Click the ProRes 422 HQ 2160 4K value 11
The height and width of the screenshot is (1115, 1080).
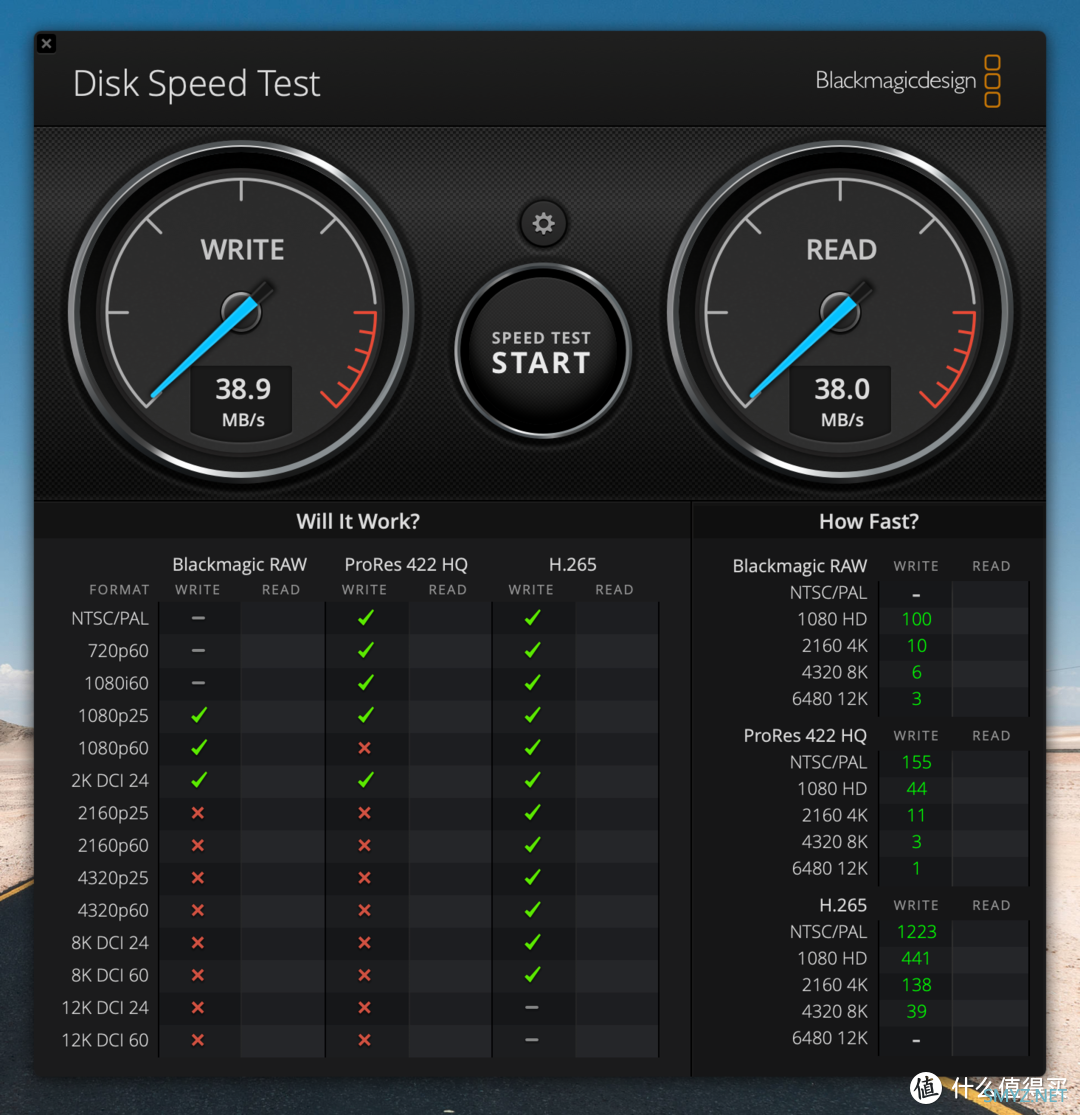916,816
